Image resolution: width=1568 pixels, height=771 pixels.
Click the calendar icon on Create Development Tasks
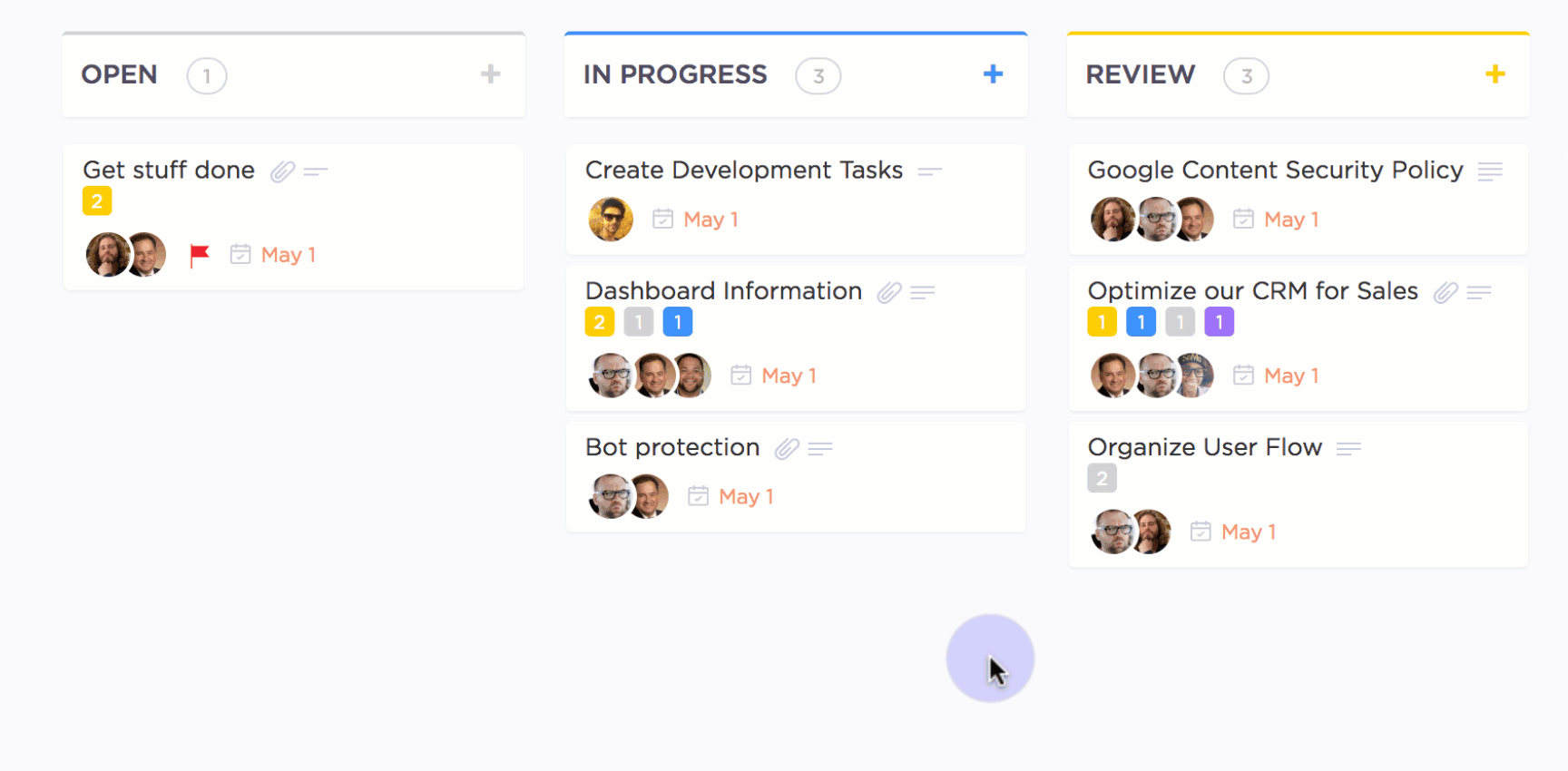[x=663, y=220]
